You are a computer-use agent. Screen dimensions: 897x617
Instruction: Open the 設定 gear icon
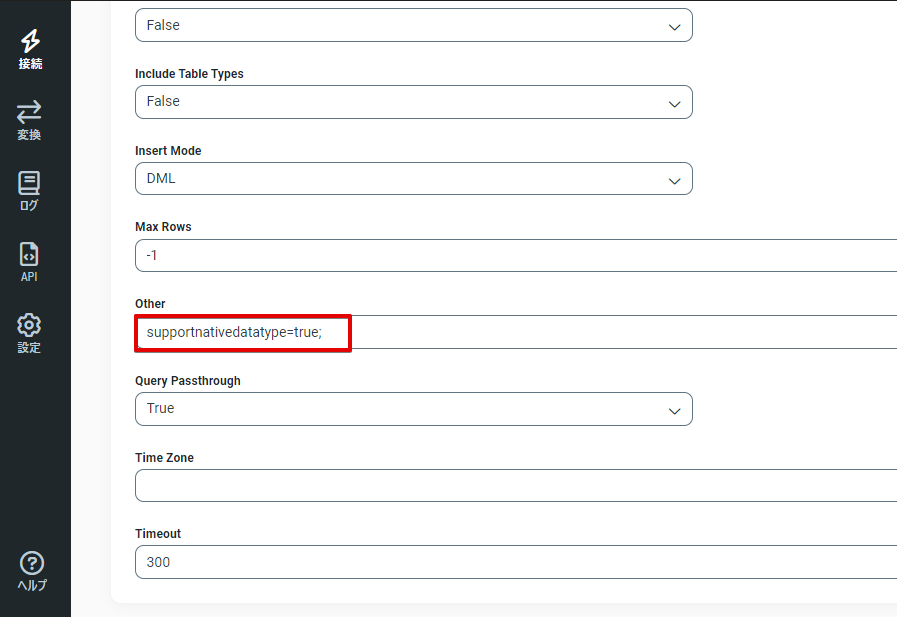click(30, 325)
